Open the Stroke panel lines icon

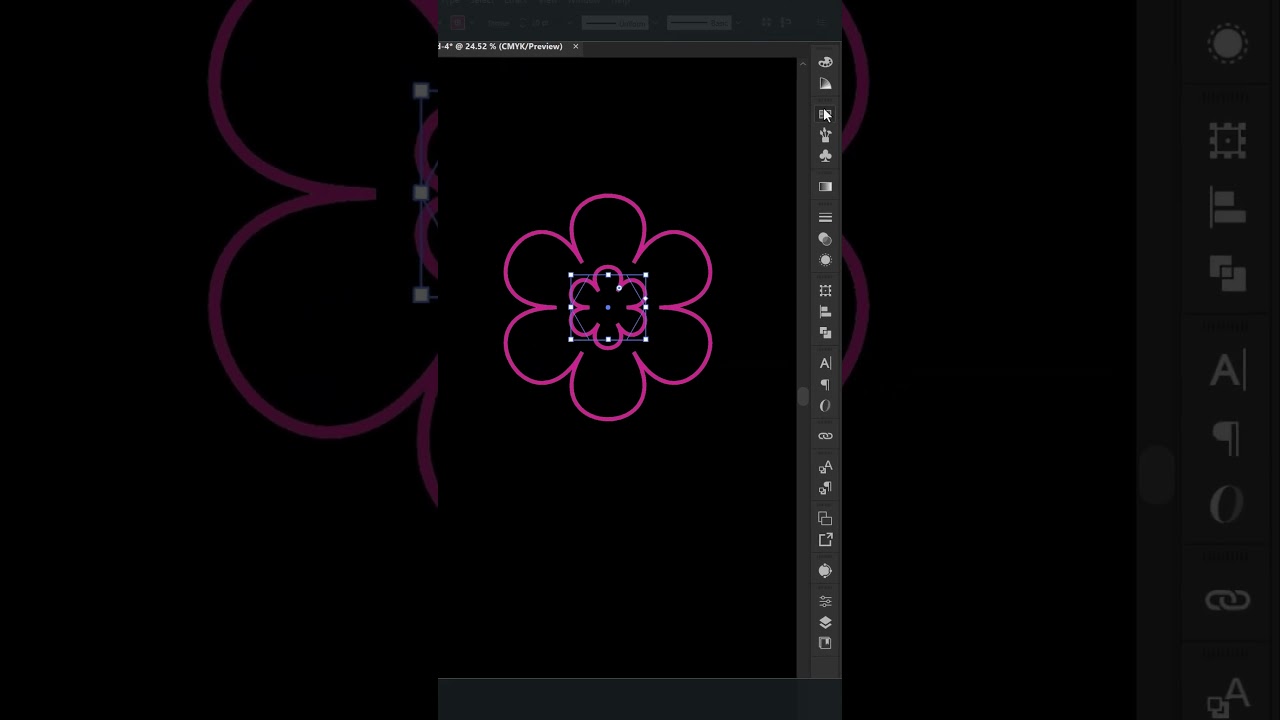click(825, 217)
